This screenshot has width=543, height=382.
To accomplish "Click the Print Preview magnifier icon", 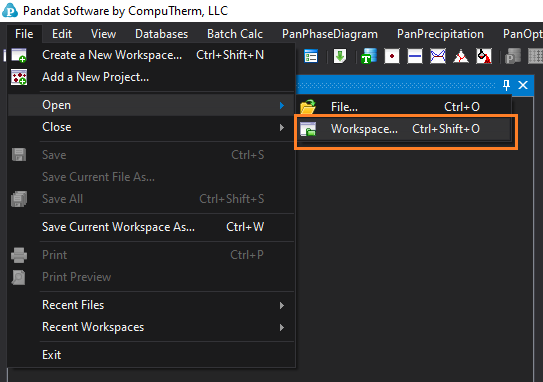I will 19,277.
